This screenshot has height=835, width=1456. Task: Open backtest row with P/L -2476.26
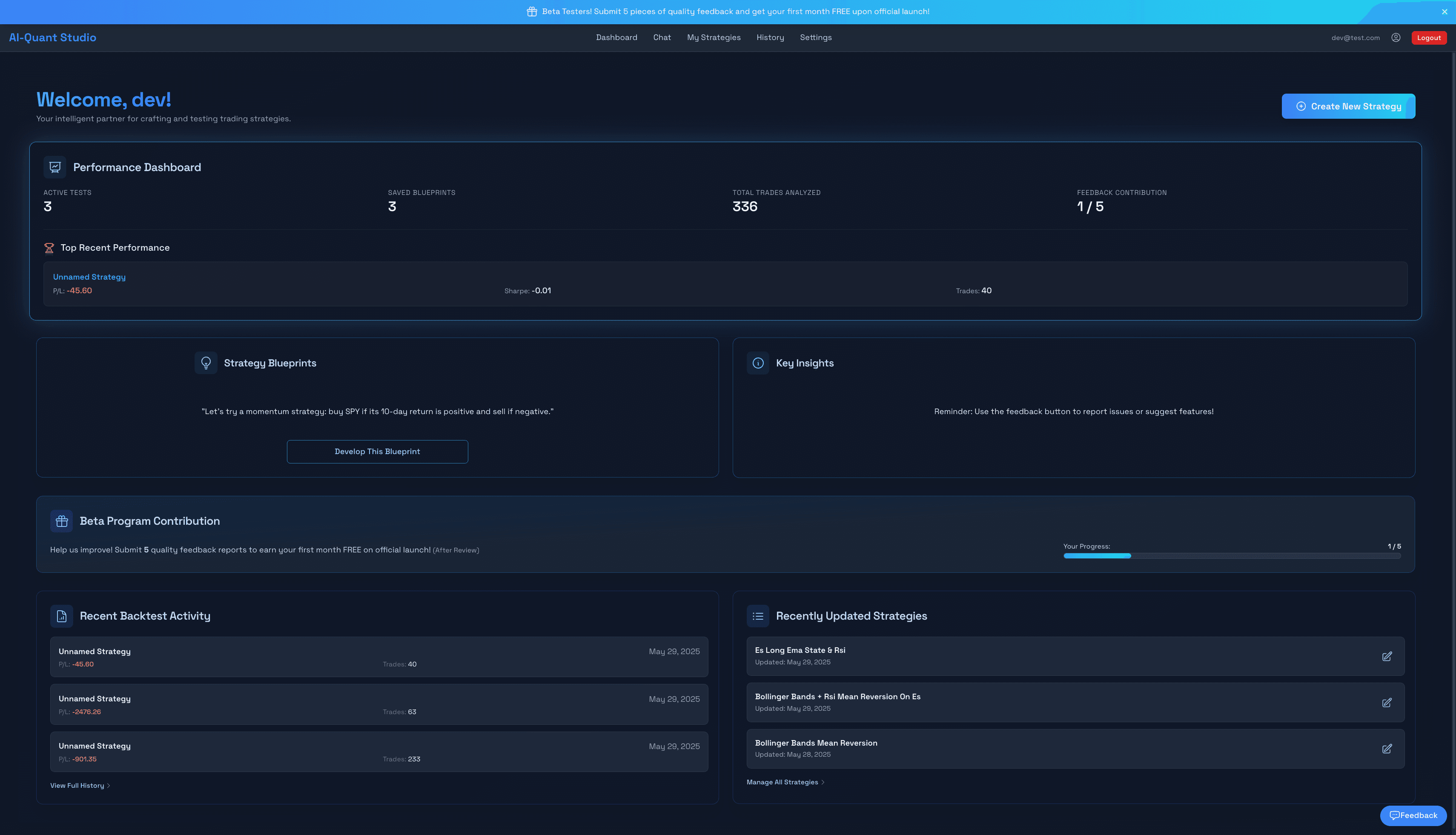378,705
